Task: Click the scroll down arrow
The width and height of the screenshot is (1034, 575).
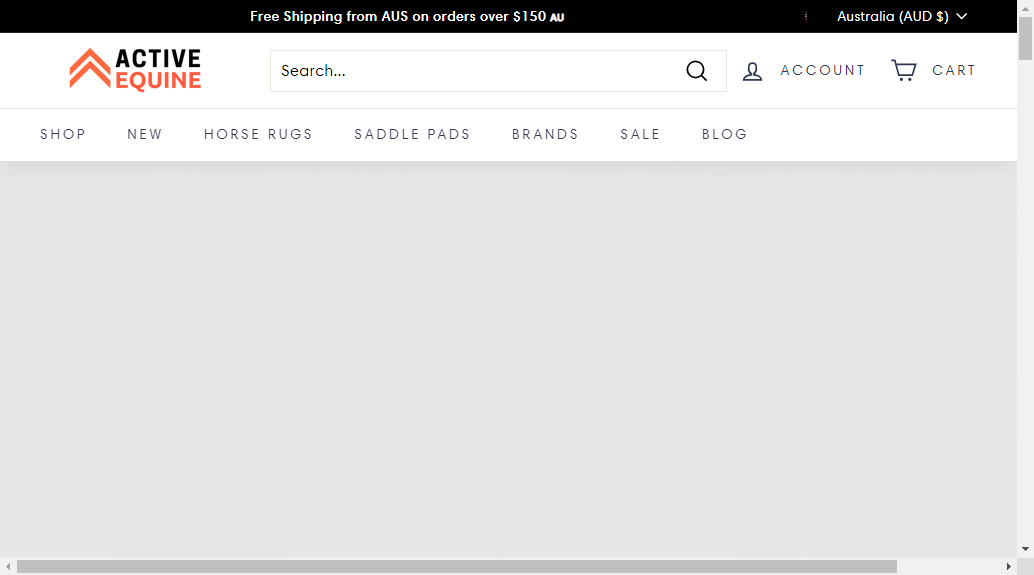Action: [1025, 549]
